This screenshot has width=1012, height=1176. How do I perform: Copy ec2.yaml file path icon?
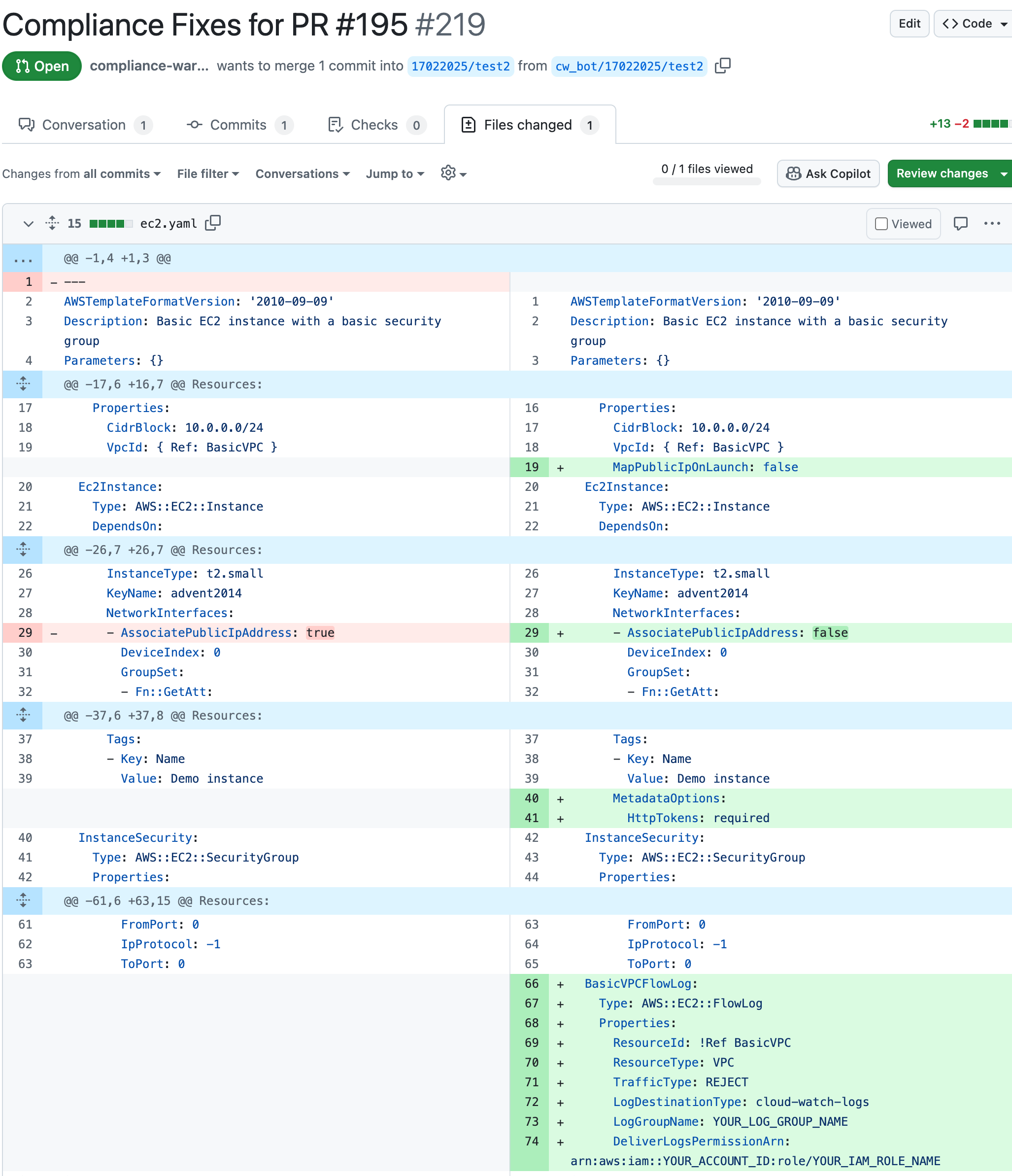tap(213, 223)
